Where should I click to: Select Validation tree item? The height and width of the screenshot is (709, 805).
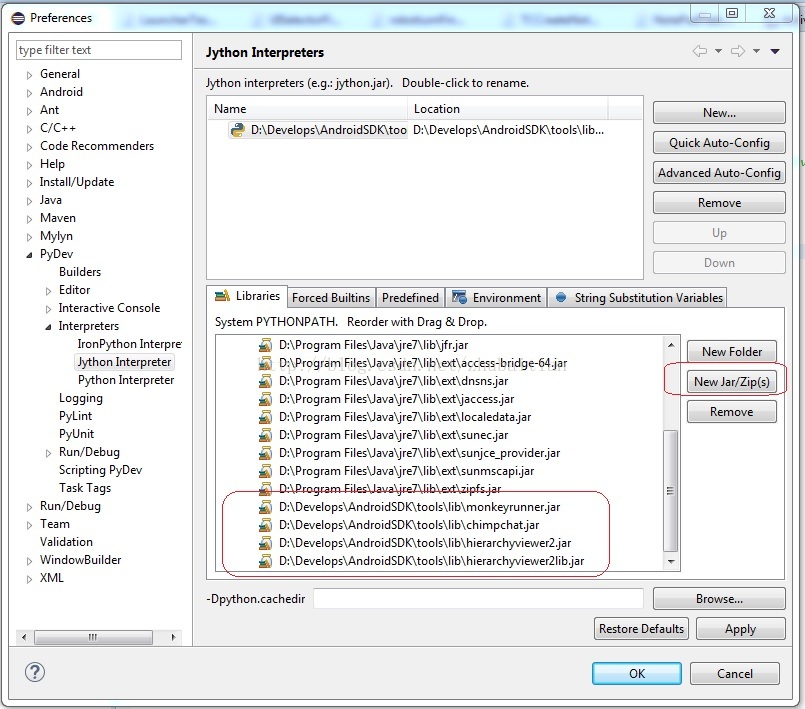point(66,542)
